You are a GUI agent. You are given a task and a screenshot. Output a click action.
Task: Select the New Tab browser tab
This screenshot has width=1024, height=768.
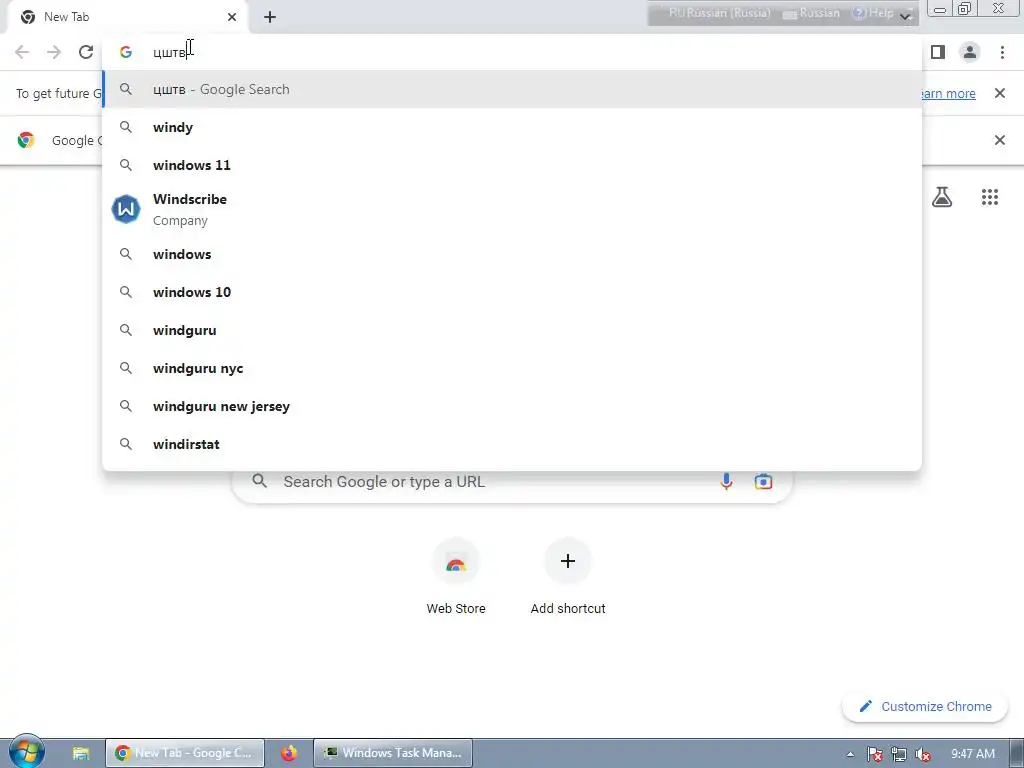pos(128,17)
